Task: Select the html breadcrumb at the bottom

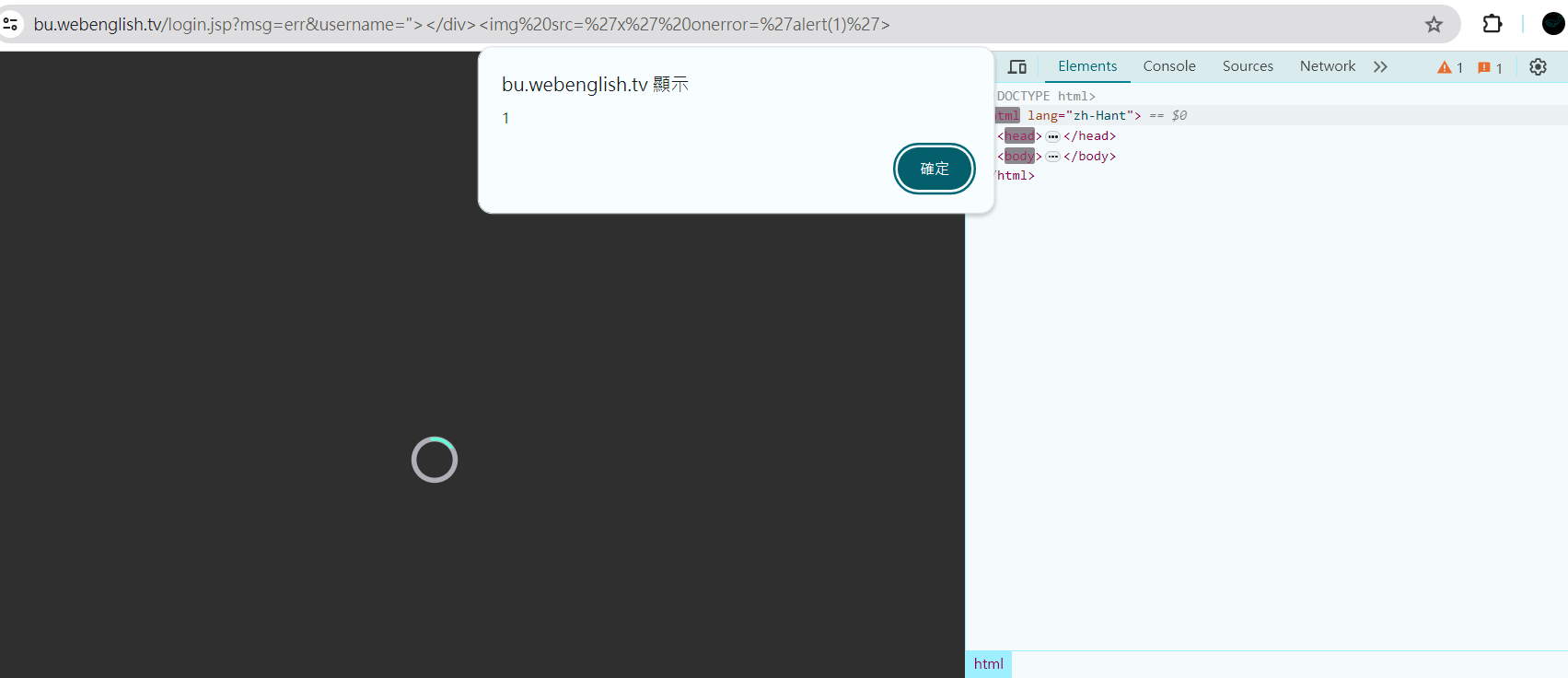Action: point(989,664)
